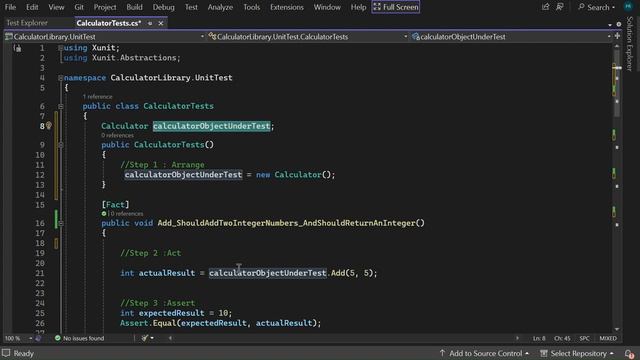Viewport: 640px width, 360px height.
Task: Click the 'No issues found' status
Action: click(80, 338)
